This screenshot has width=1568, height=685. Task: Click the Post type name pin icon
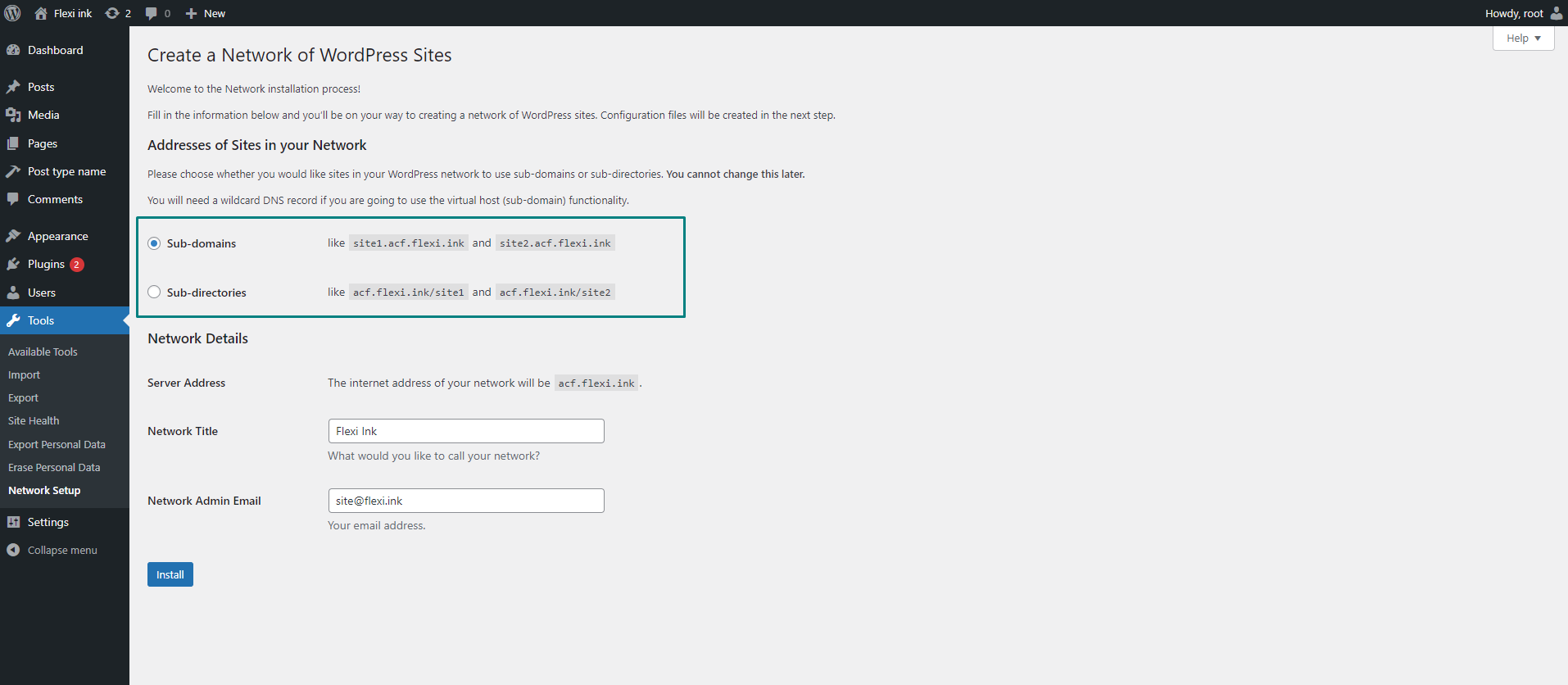13,171
